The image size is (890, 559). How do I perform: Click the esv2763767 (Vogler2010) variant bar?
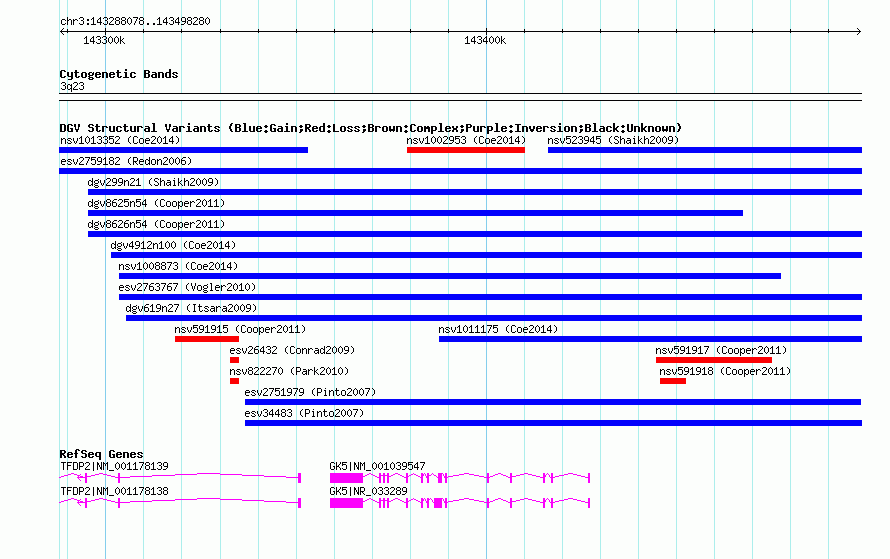tap(490, 297)
